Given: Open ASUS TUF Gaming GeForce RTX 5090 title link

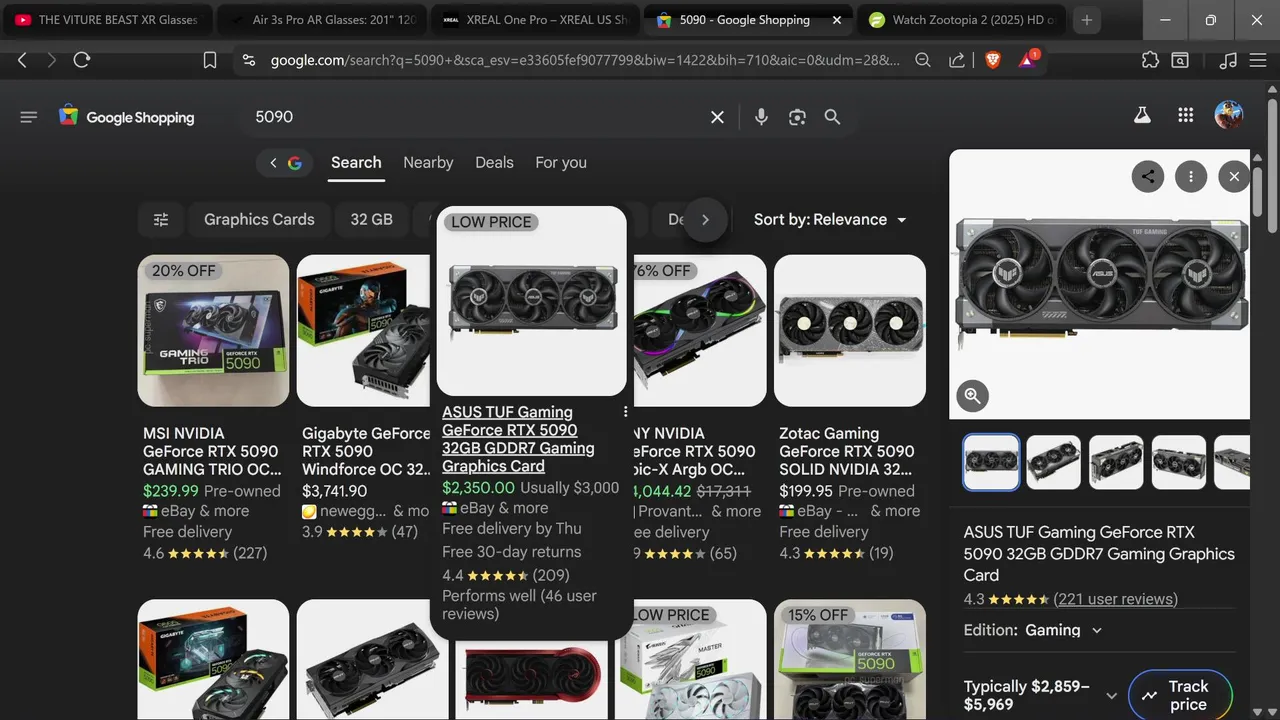Looking at the screenshot, I should (519, 439).
